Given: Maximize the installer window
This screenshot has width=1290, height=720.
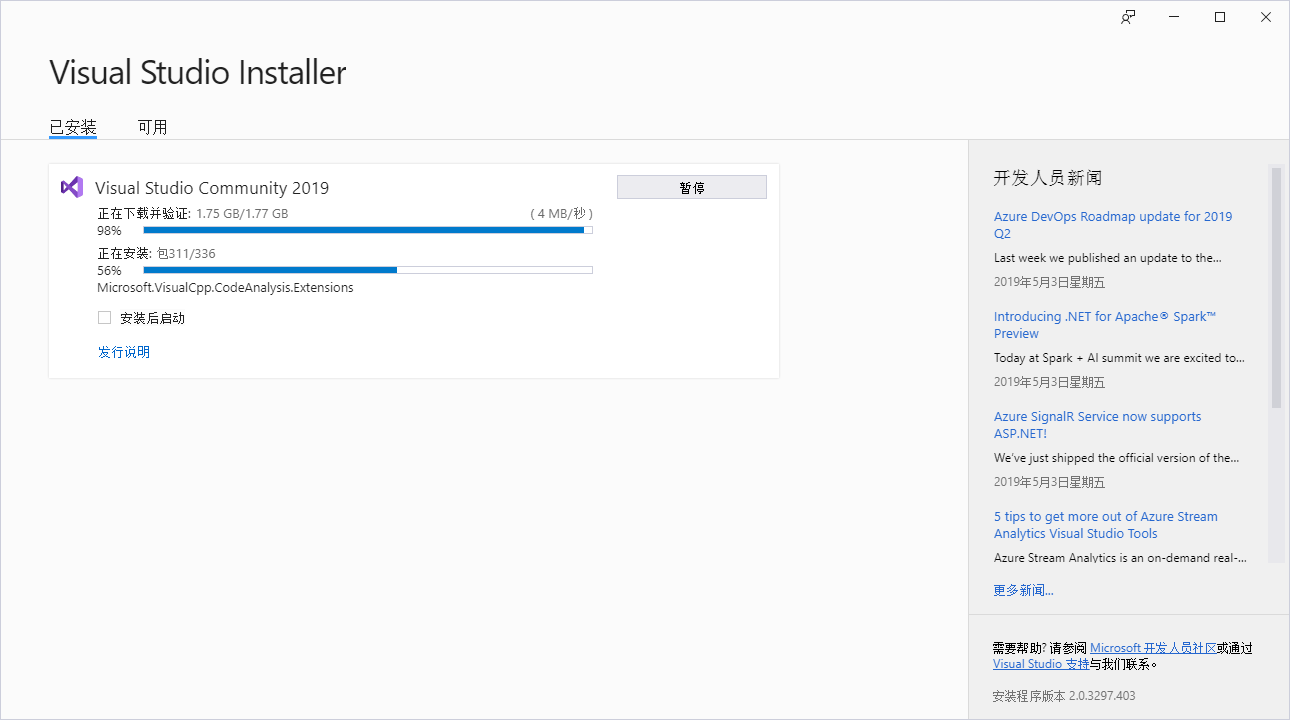Looking at the screenshot, I should point(1220,17).
